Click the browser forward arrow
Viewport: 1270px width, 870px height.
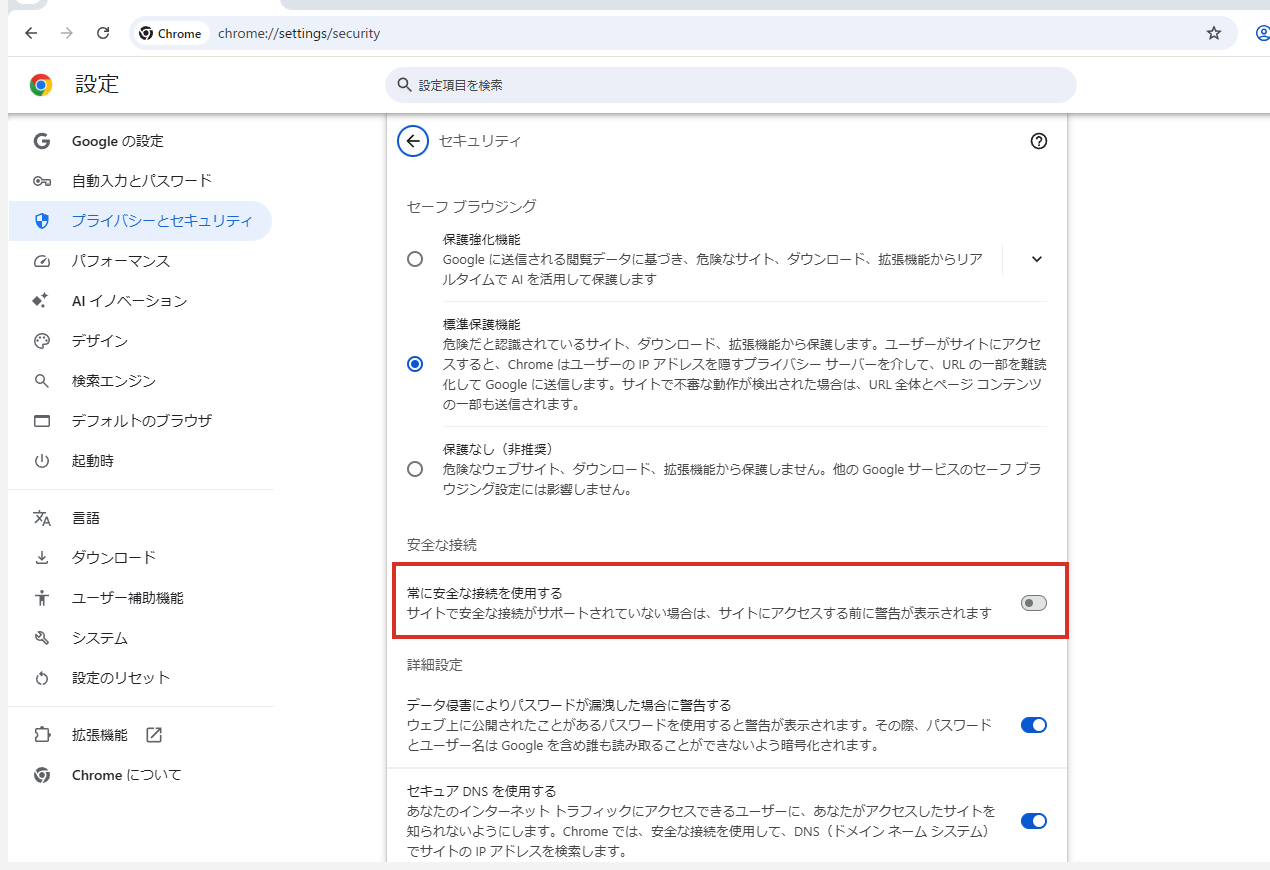67,33
